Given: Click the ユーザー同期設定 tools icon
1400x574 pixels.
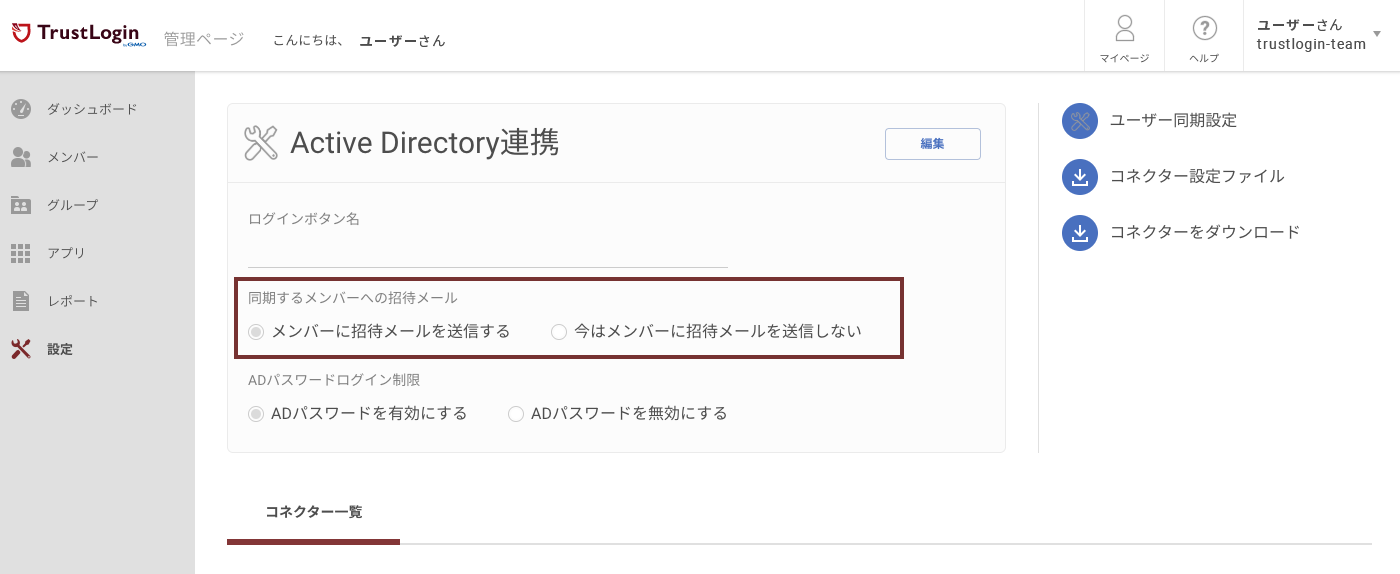Looking at the screenshot, I should (x=1079, y=121).
